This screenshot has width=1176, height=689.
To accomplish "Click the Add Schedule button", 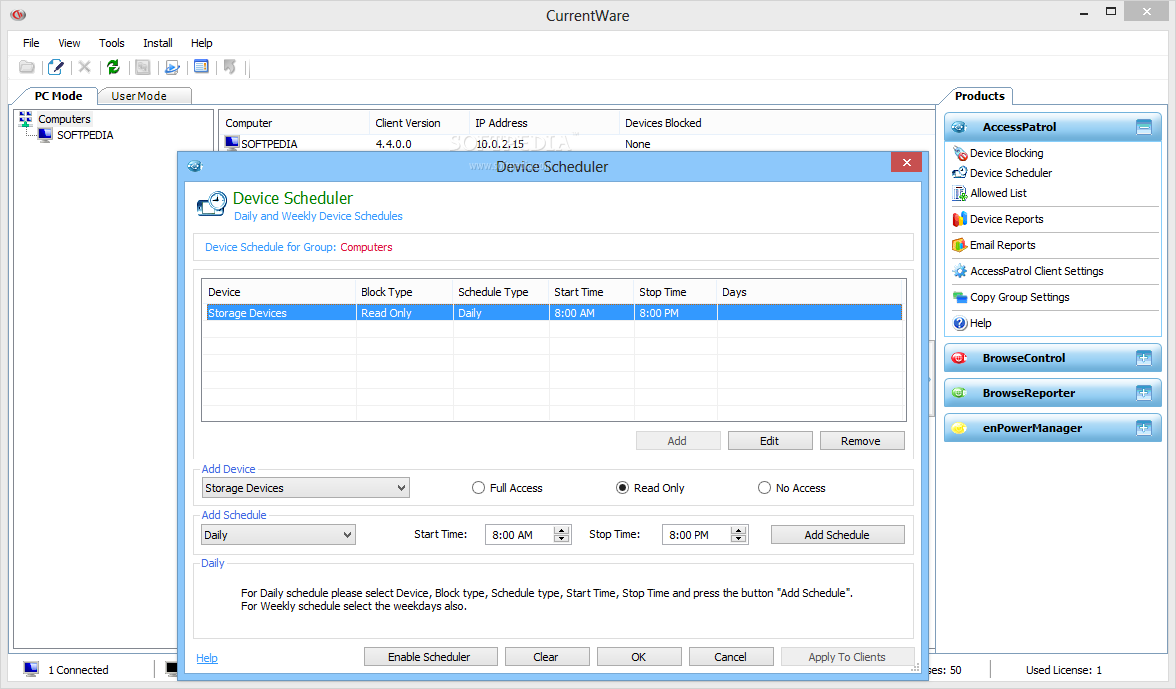I will click(x=837, y=535).
